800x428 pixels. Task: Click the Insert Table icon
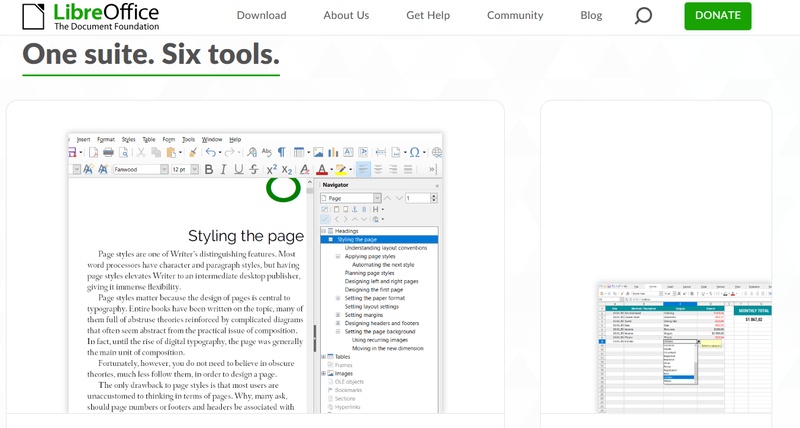(299, 152)
